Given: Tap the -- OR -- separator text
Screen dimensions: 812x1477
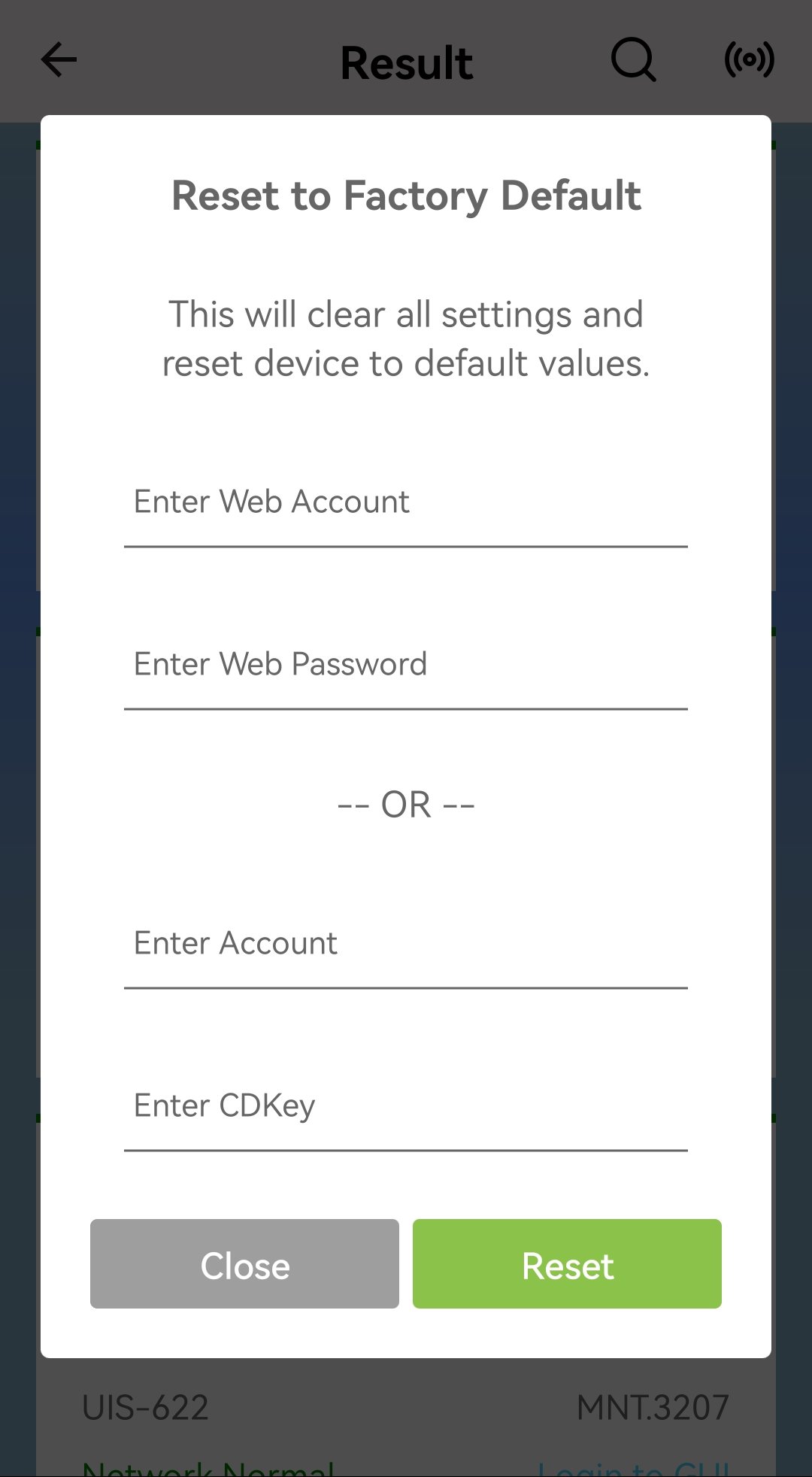Looking at the screenshot, I should click(x=406, y=805).
